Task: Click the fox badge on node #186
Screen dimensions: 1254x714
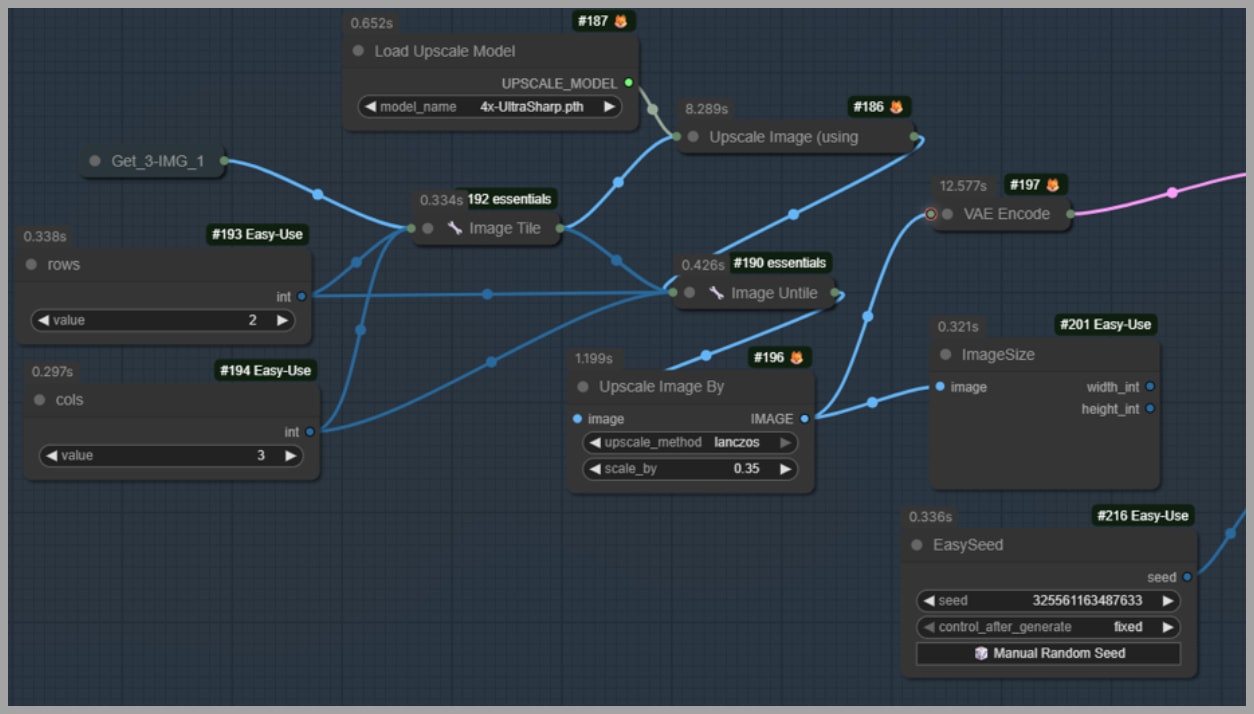Action: pyautogui.click(x=897, y=107)
